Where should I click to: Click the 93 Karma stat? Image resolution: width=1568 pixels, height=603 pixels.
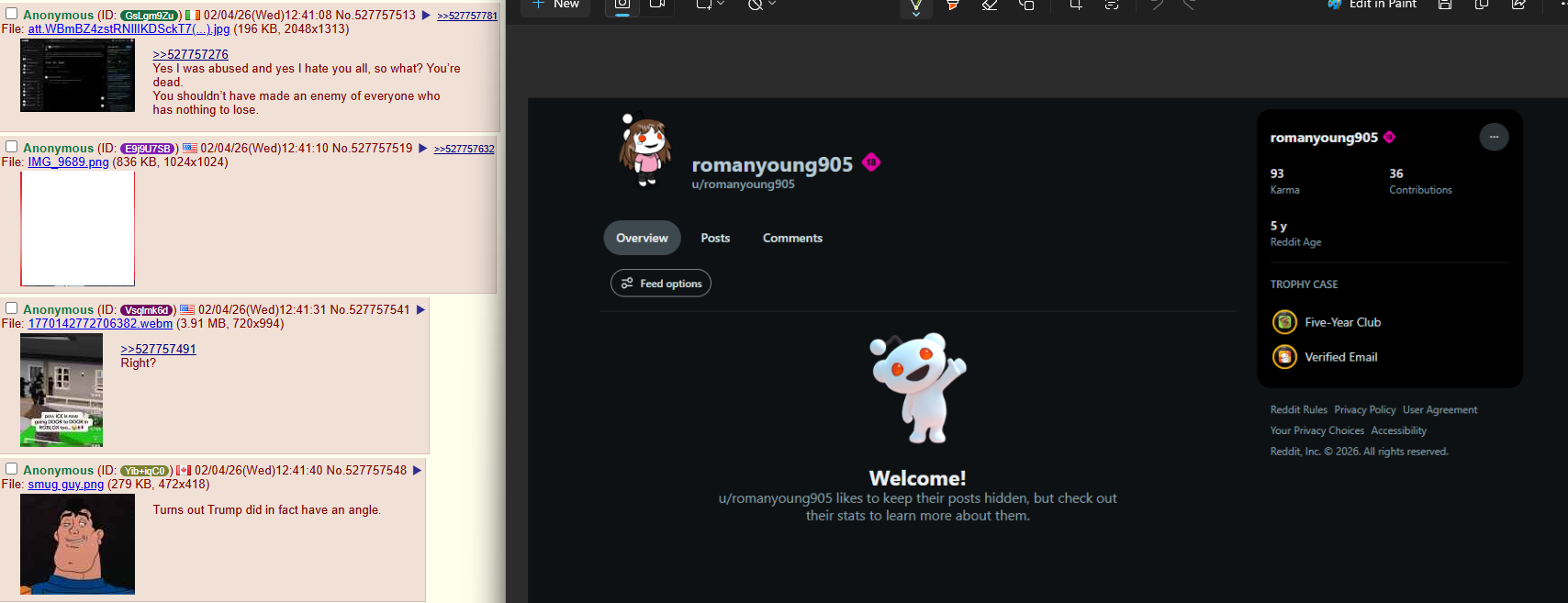(1284, 181)
